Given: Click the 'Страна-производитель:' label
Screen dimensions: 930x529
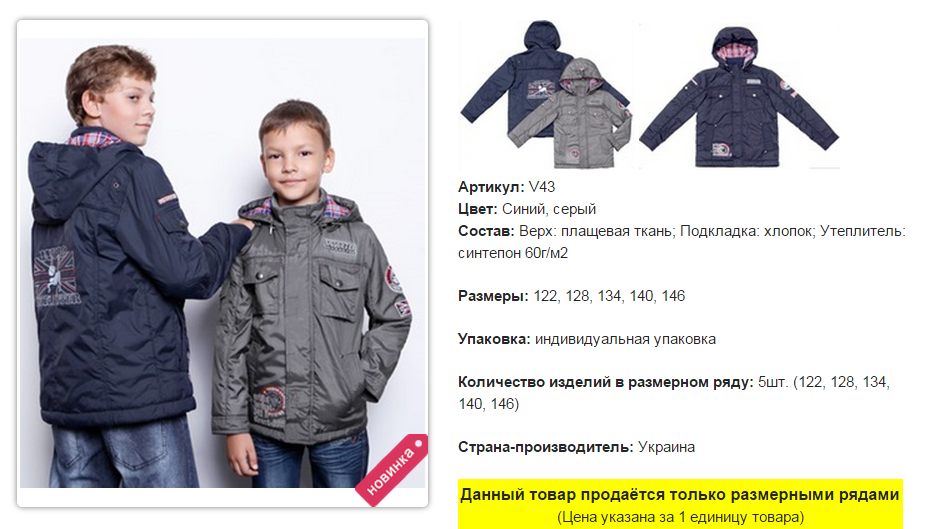Looking at the screenshot, I should [546, 447].
